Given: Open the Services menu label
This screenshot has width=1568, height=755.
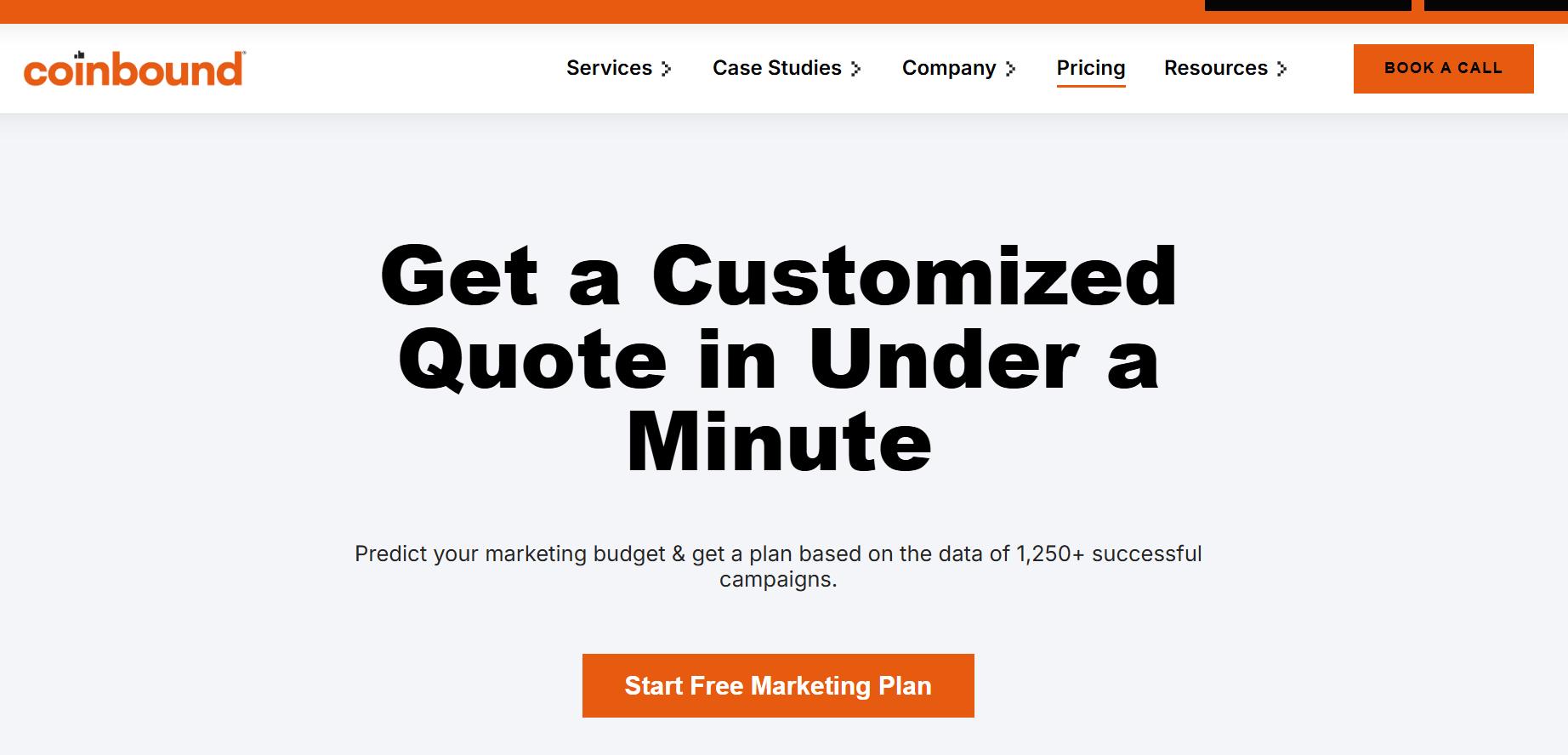Looking at the screenshot, I should pos(609,68).
